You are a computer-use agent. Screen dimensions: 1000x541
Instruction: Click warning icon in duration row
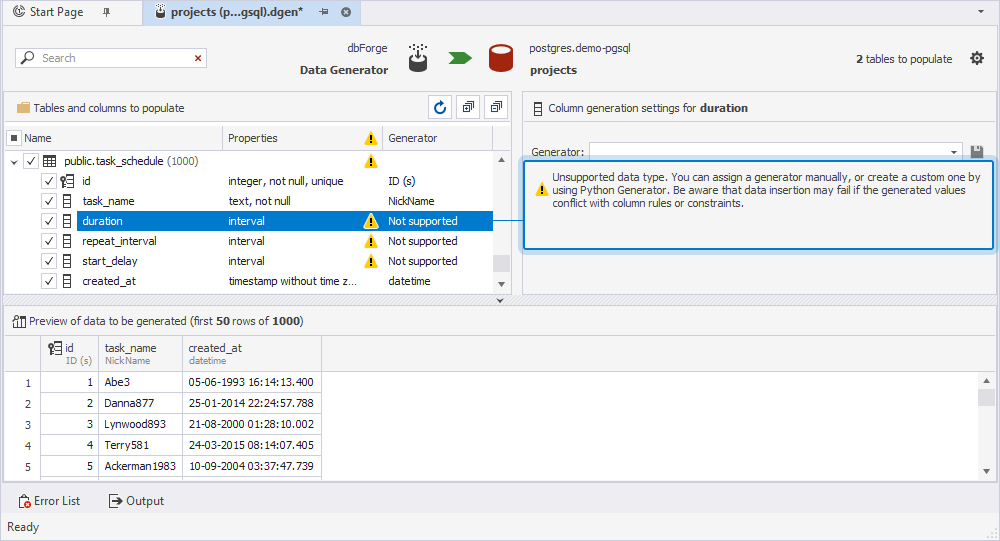point(371,221)
